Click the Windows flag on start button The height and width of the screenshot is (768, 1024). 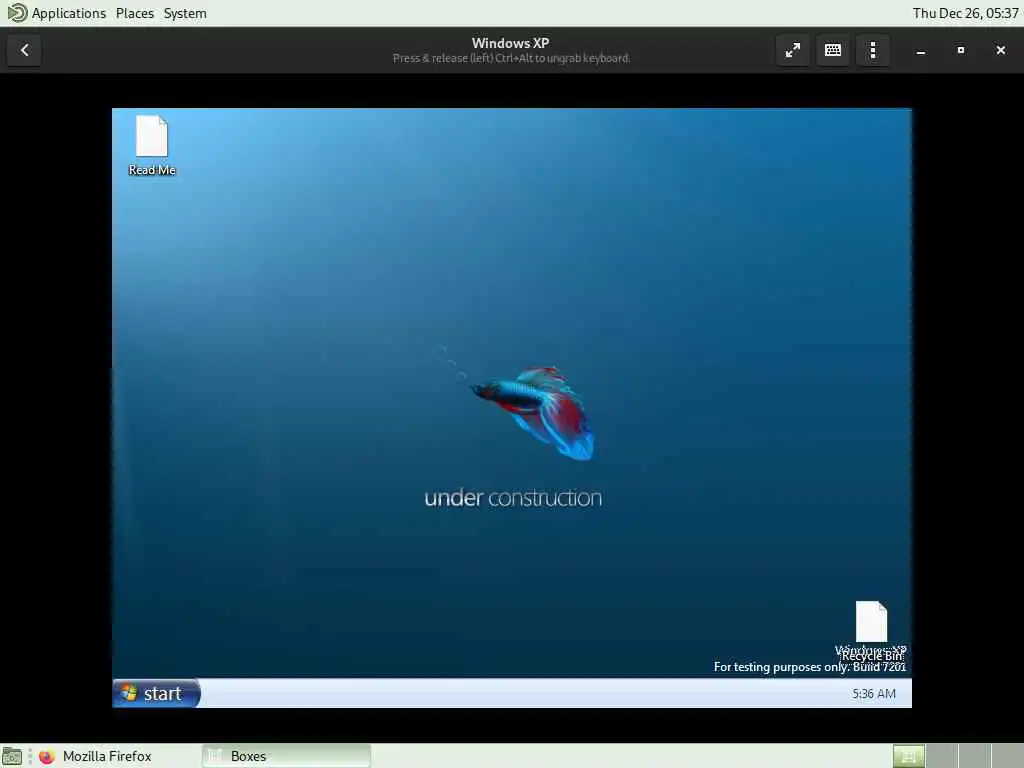tap(129, 693)
